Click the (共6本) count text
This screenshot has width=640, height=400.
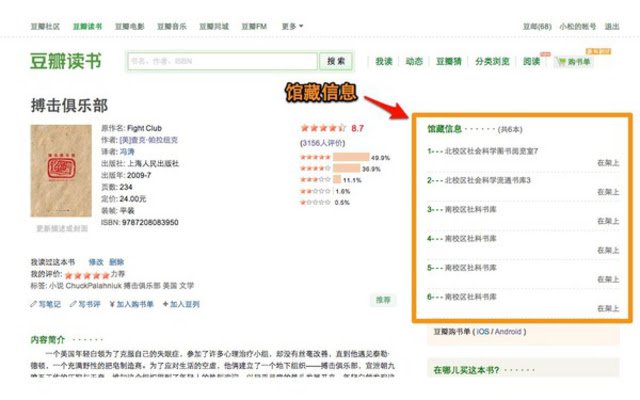(510, 129)
